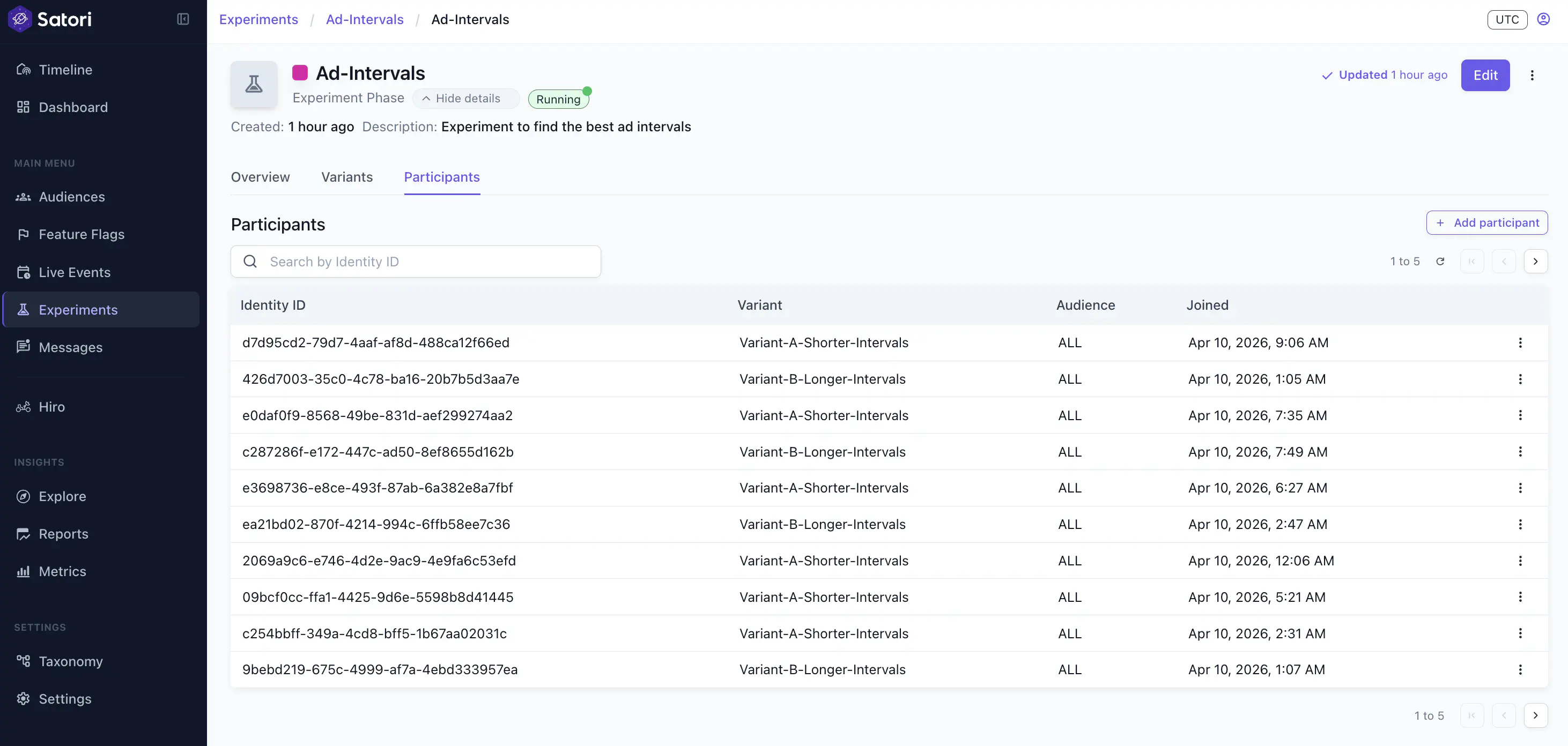Open the experiment's more options menu
Viewport: 1568px width, 746px height.
pos(1532,76)
